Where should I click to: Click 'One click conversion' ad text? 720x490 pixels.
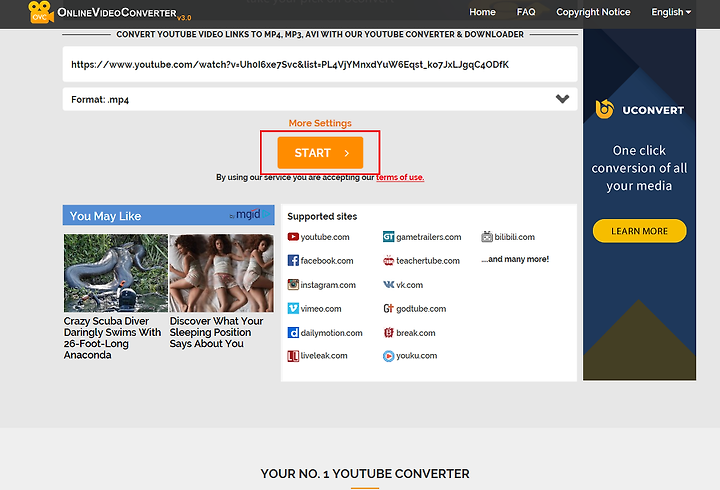point(639,168)
